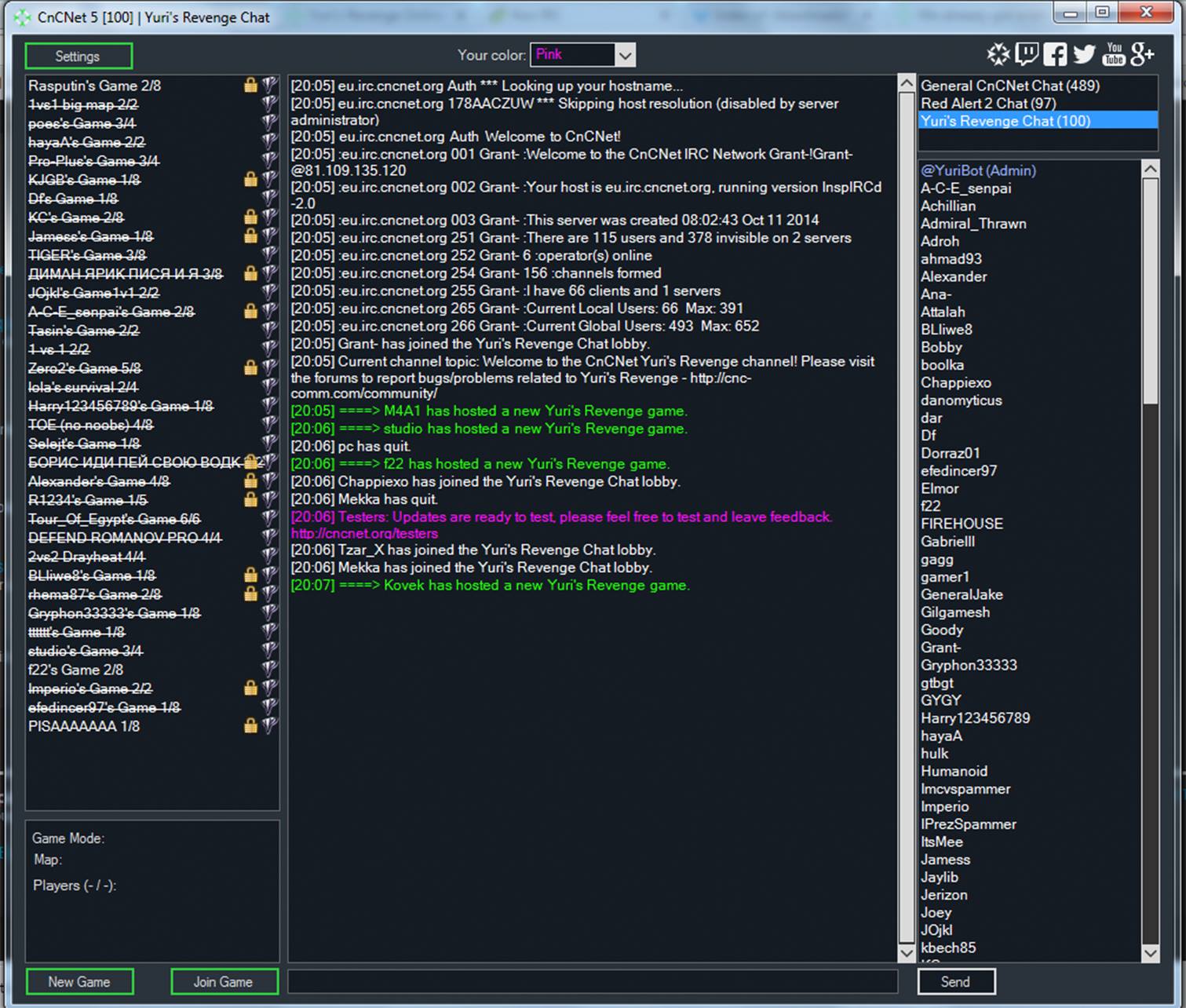Click the game icon on TIGER's Game row
Viewport: 1186px width, 1008px height.
pos(269,254)
